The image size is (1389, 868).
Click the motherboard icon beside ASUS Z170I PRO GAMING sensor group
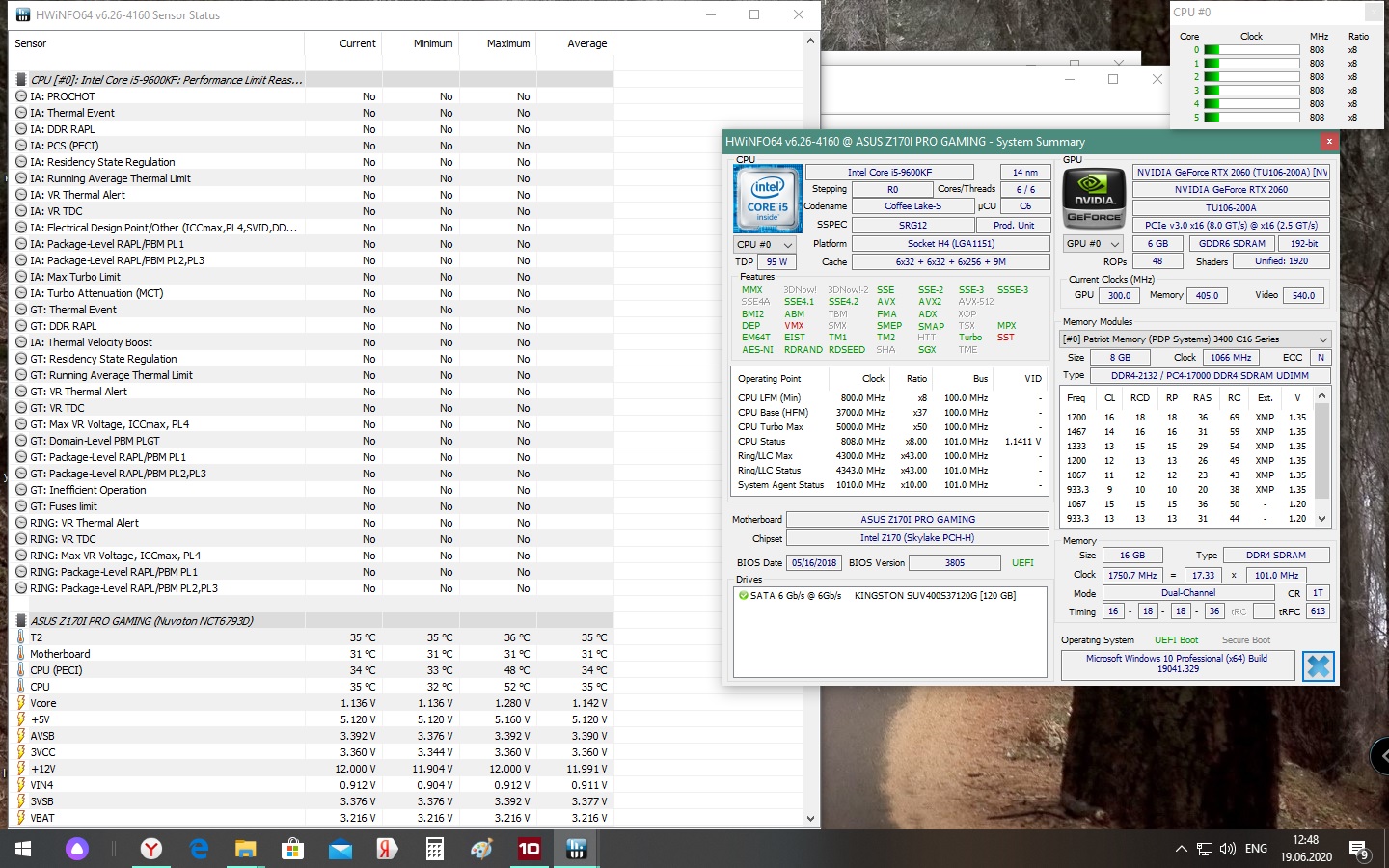coord(21,621)
